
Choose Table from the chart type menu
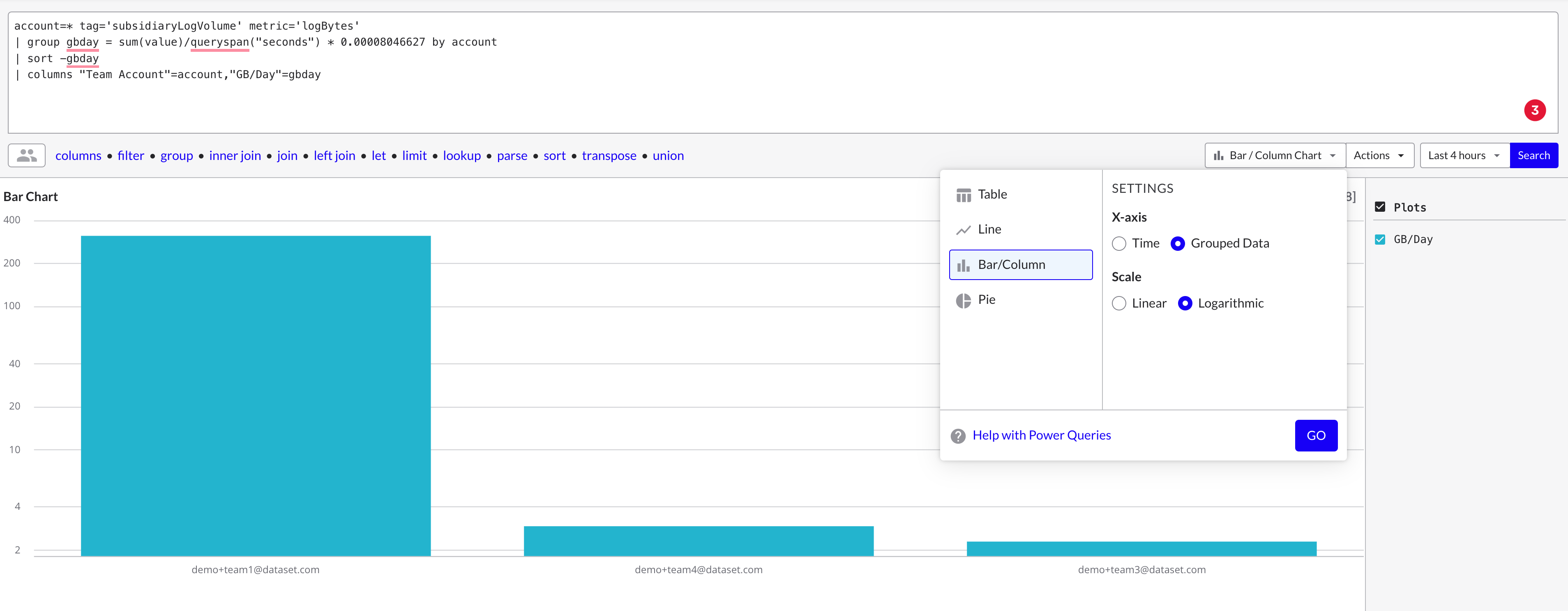992,194
